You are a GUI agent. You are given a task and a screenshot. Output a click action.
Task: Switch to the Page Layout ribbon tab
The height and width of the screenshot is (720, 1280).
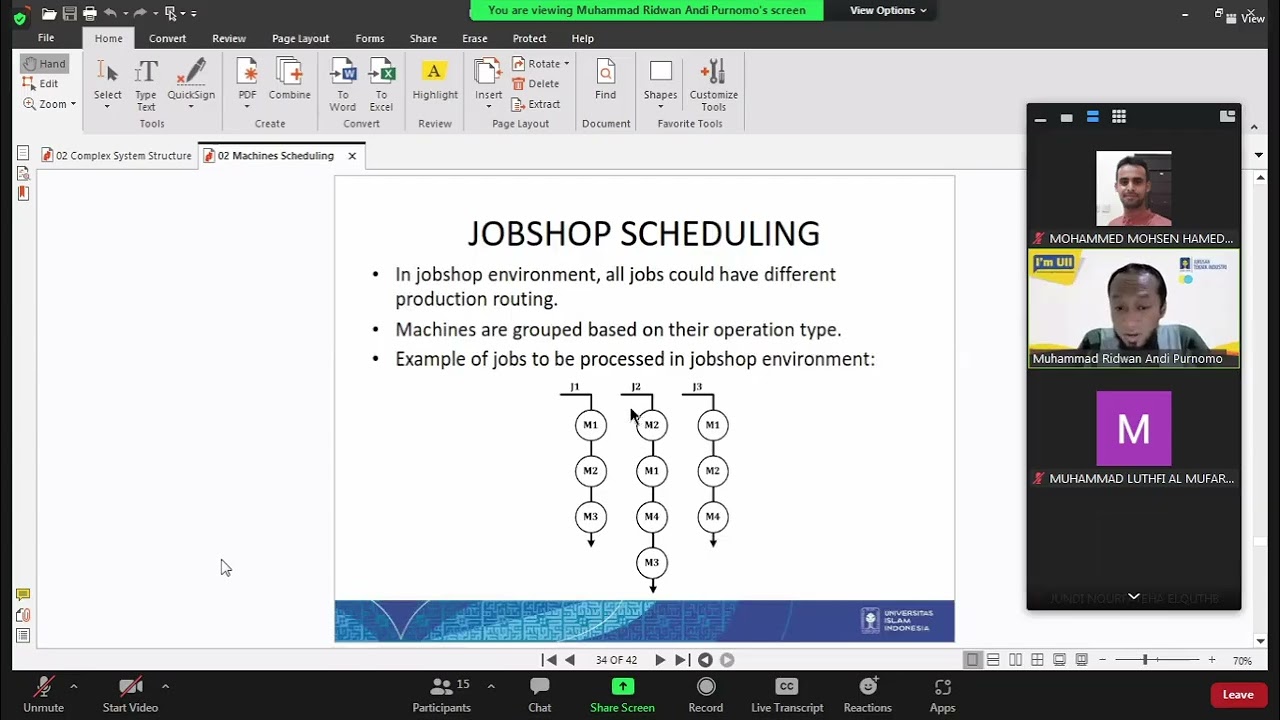point(300,38)
